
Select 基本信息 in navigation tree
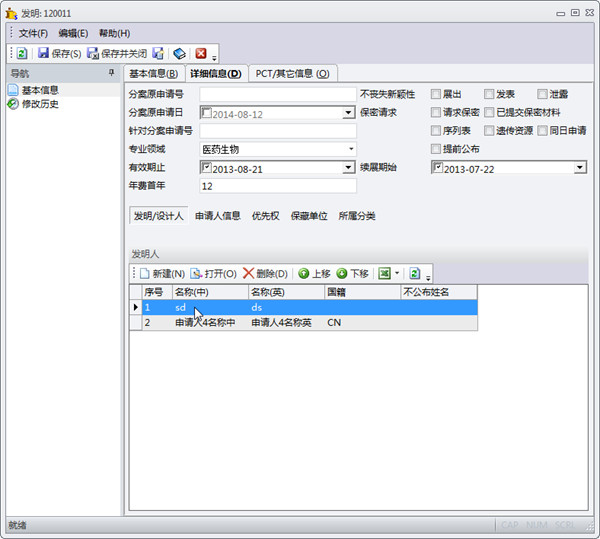[40, 90]
